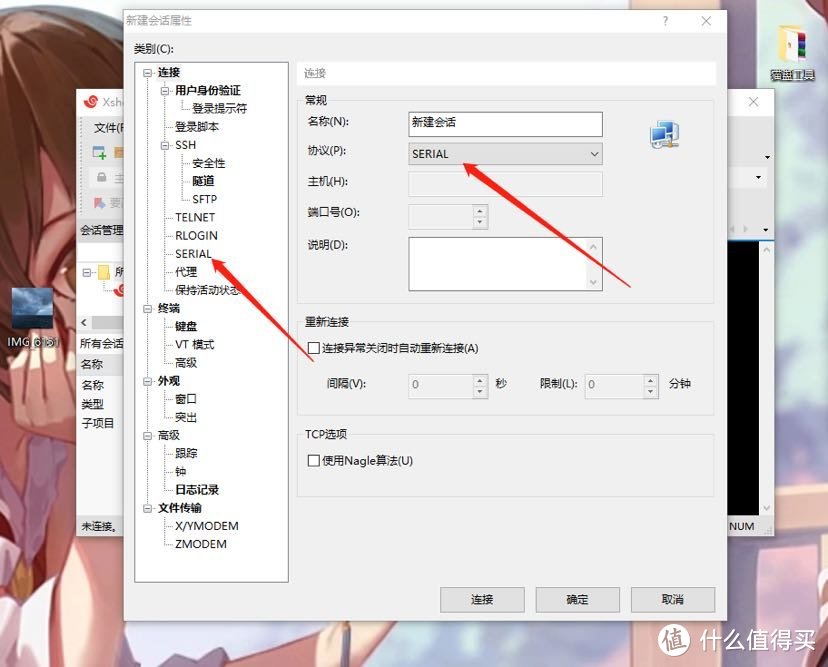Collapse the 外观 tree node
The height and width of the screenshot is (667, 828).
147,381
